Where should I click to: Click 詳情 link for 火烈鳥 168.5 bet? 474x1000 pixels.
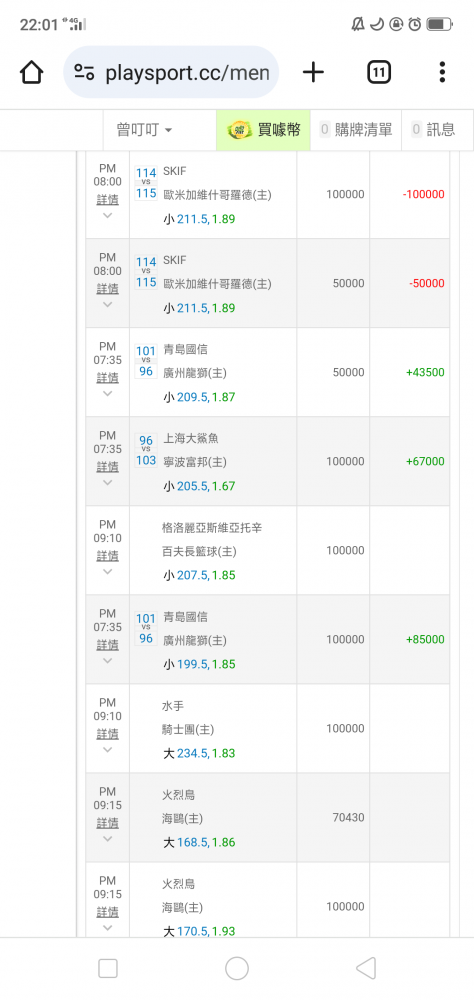pos(107,823)
